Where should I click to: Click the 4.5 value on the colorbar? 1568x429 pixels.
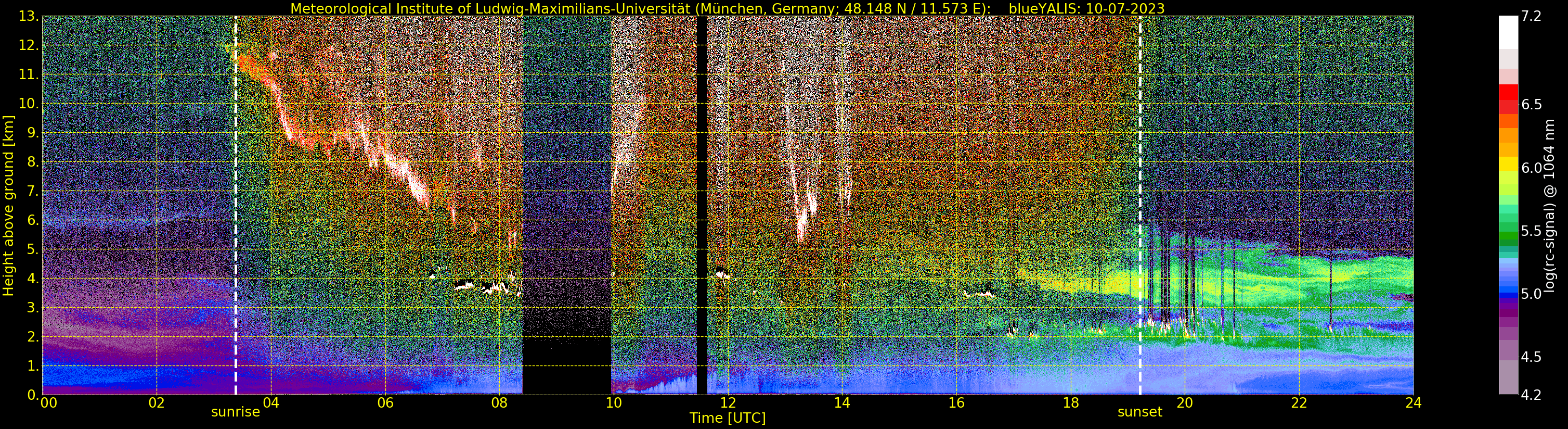coord(1532,357)
